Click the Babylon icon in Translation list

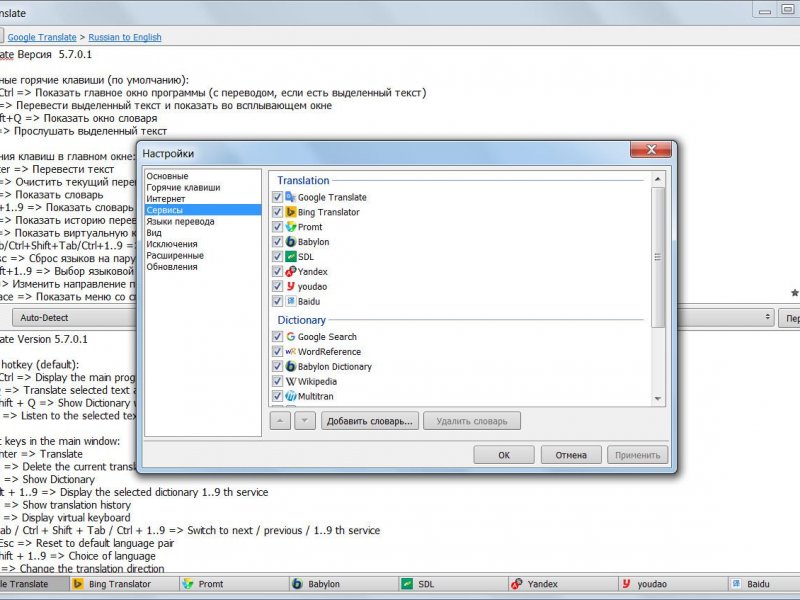(x=291, y=241)
